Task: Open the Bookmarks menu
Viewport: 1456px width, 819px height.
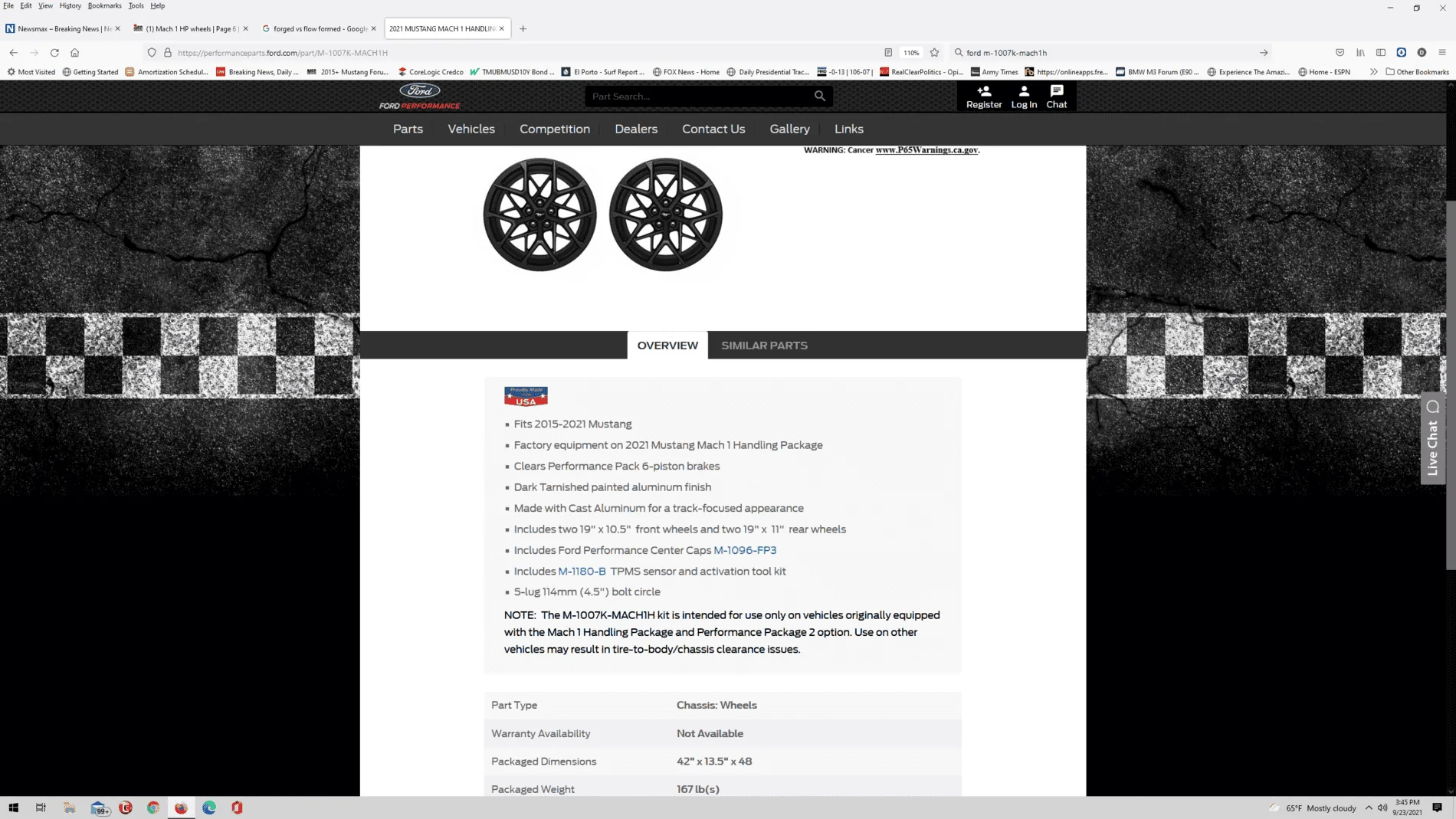Action: (105, 6)
